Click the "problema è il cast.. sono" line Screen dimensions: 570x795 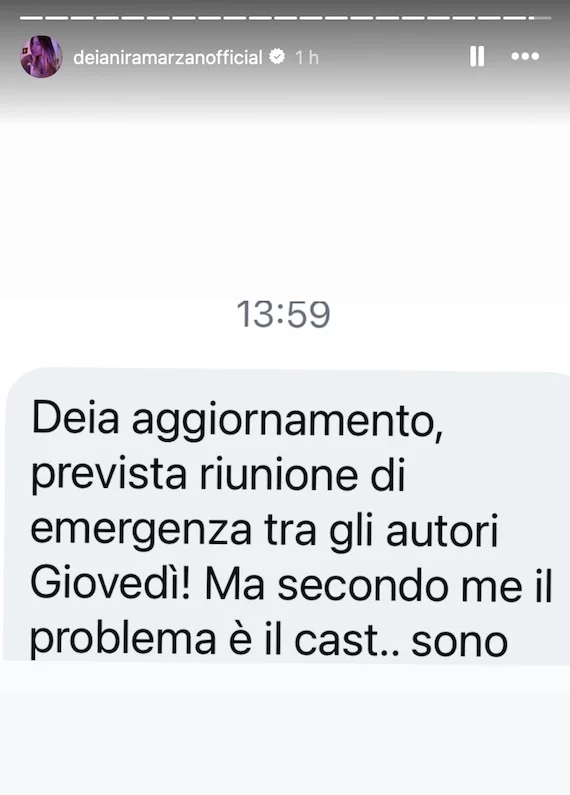(x=269, y=640)
